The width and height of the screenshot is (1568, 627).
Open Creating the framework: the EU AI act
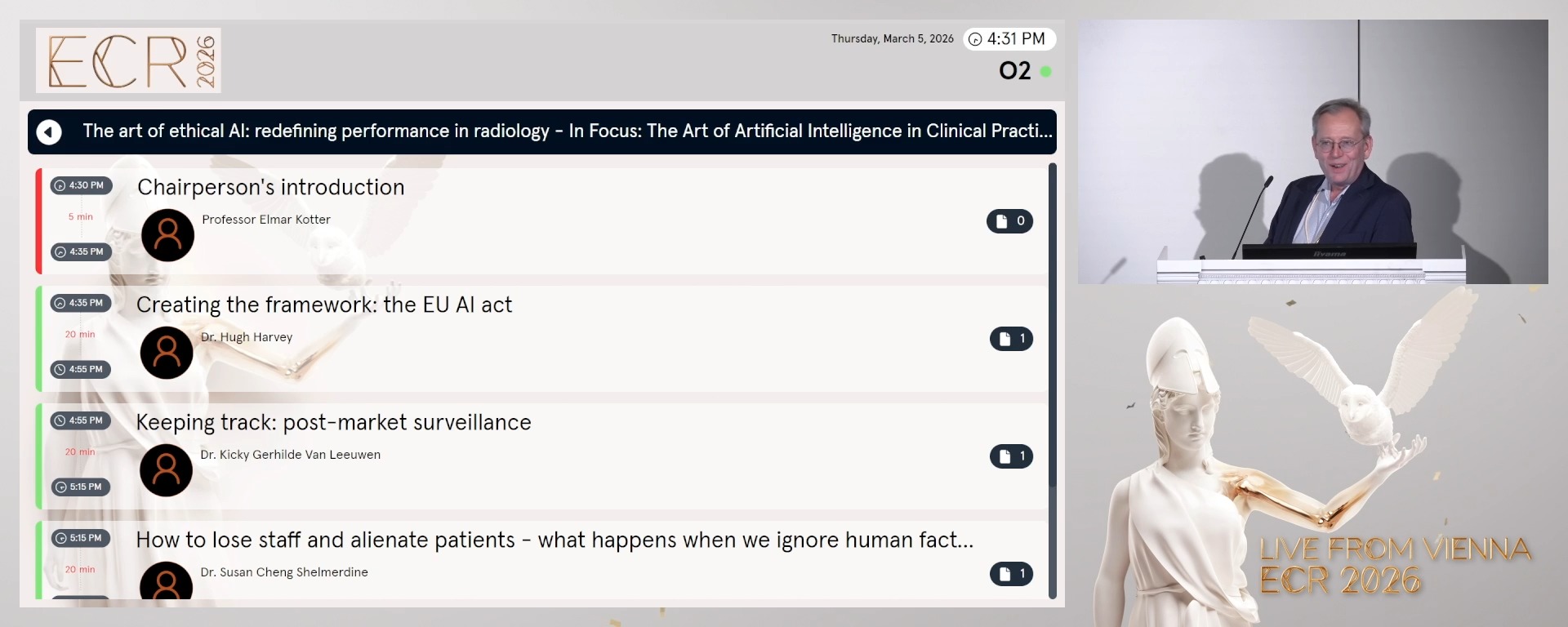click(x=324, y=305)
